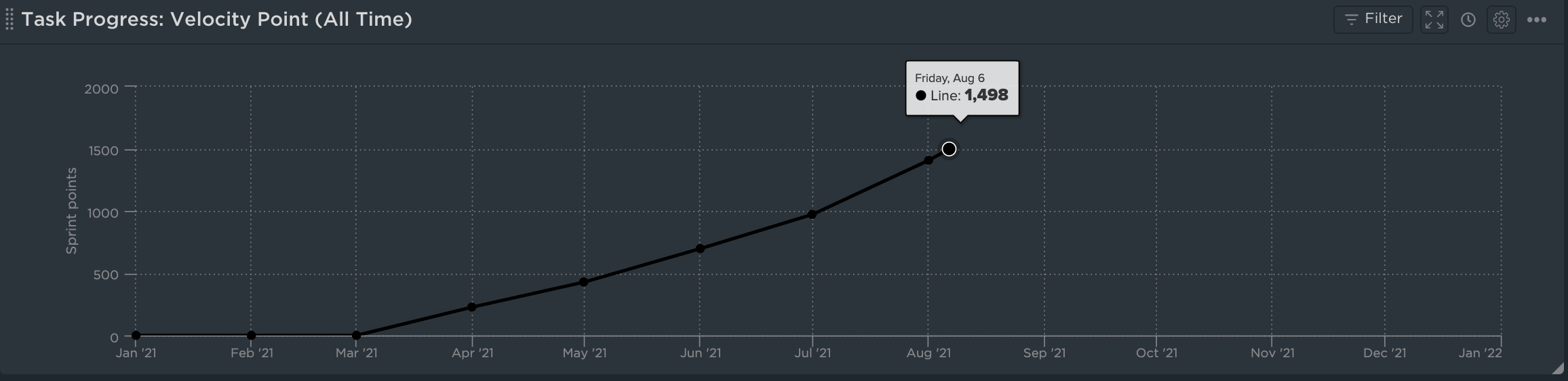Select the May '21 data point
Image resolution: width=1568 pixels, height=381 pixels.
pyautogui.click(x=584, y=282)
